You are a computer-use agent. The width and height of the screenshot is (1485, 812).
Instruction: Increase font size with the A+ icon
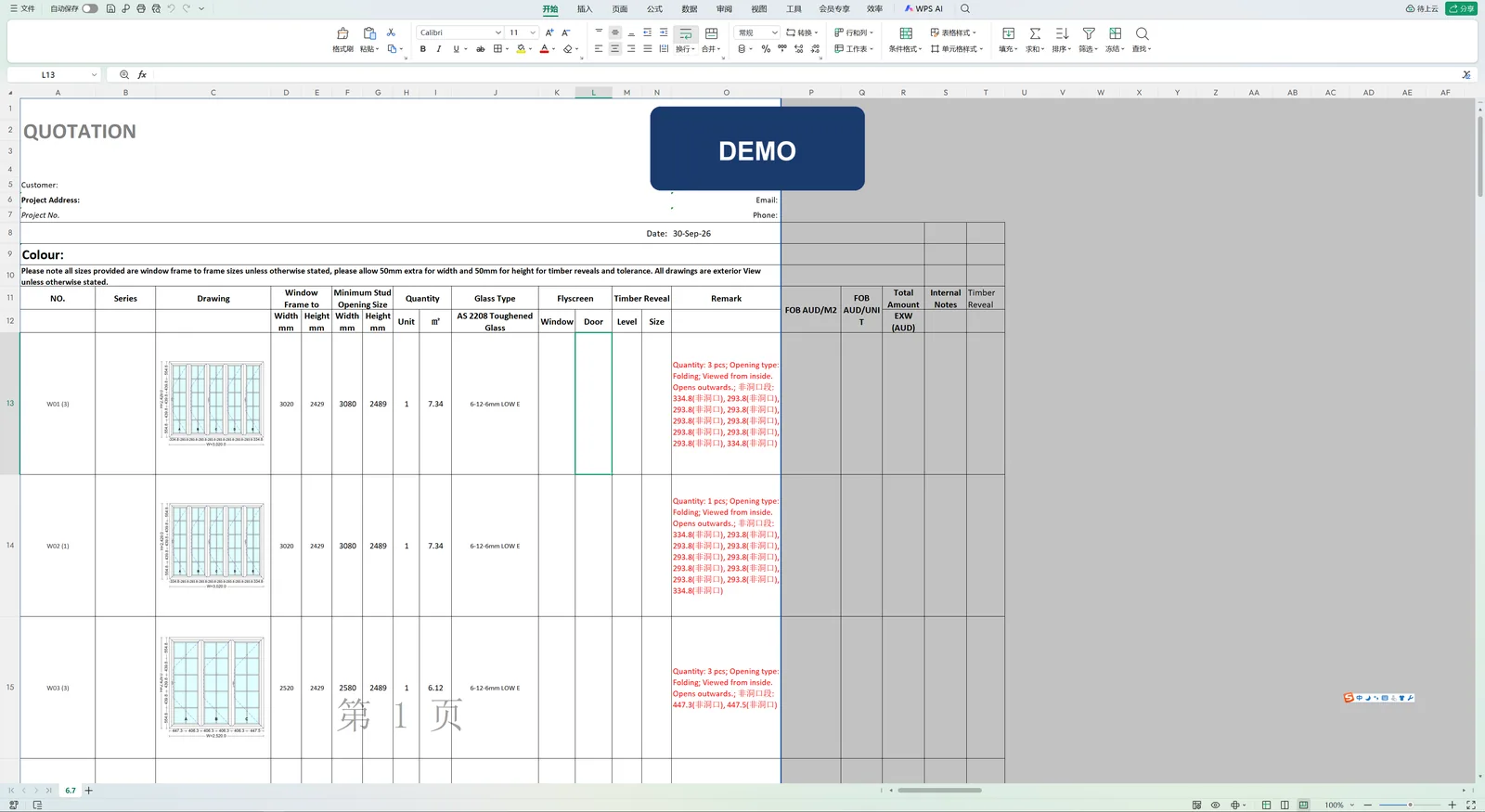click(549, 32)
